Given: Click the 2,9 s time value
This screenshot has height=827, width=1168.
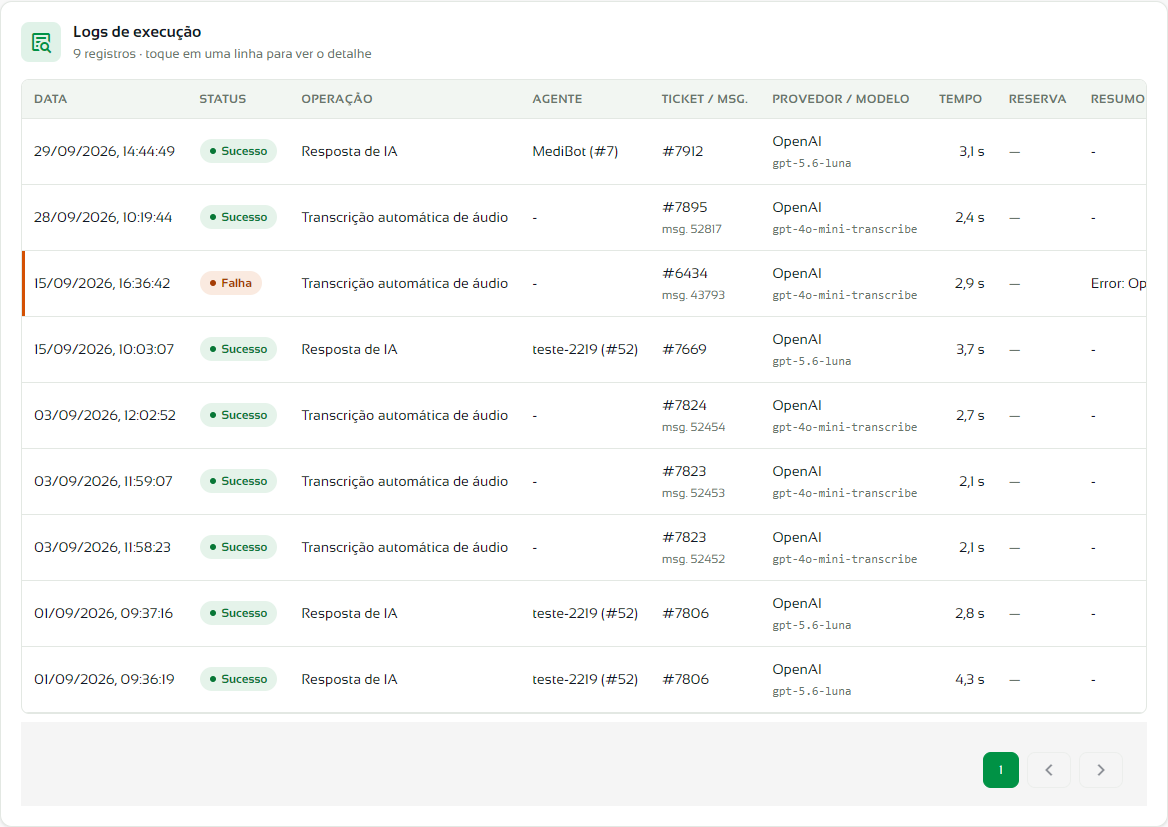Looking at the screenshot, I should [970, 283].
